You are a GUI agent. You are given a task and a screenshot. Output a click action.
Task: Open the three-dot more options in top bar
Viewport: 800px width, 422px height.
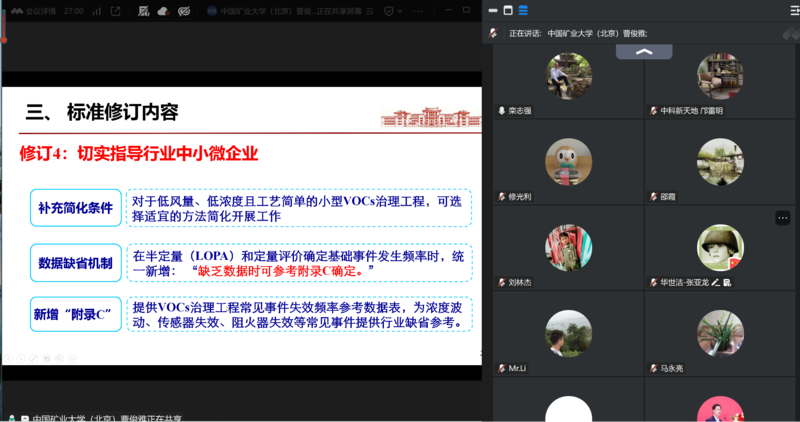[418, 11]
